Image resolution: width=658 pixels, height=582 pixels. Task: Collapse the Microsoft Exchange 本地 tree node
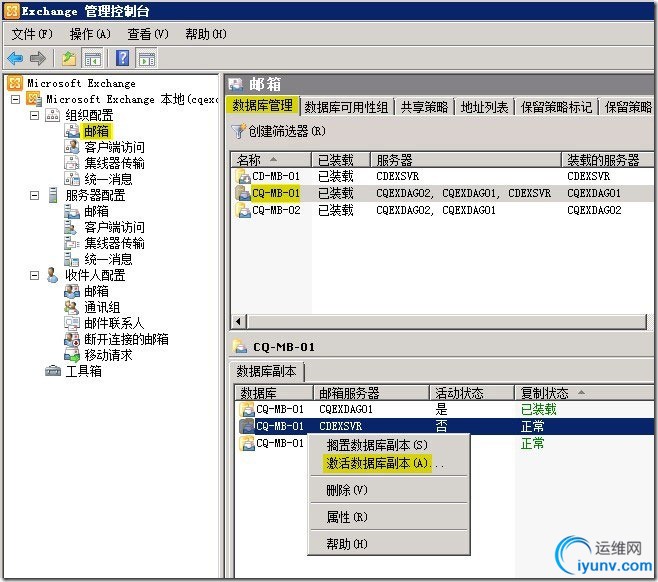point(16,99)
